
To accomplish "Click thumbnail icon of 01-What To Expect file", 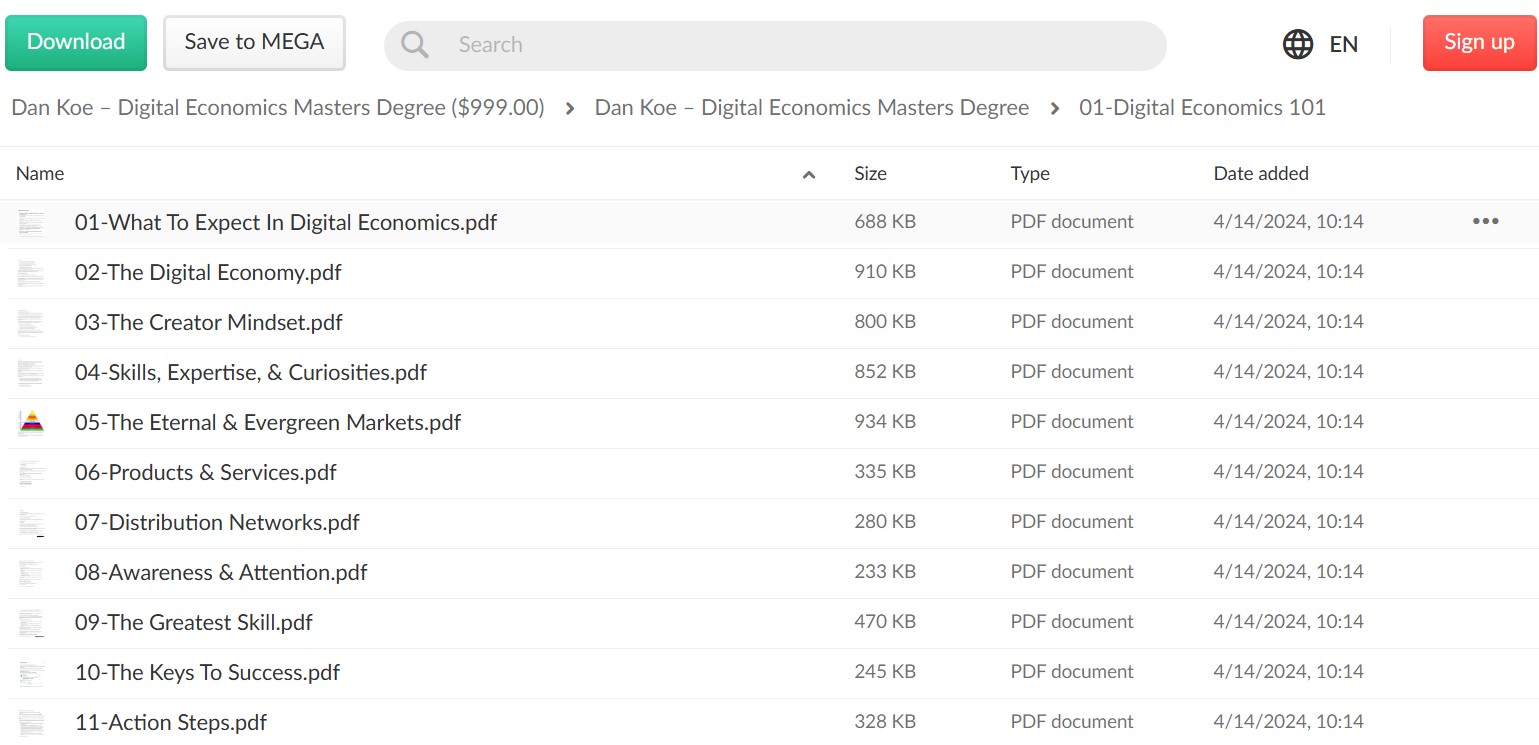I will pos(31,222).
